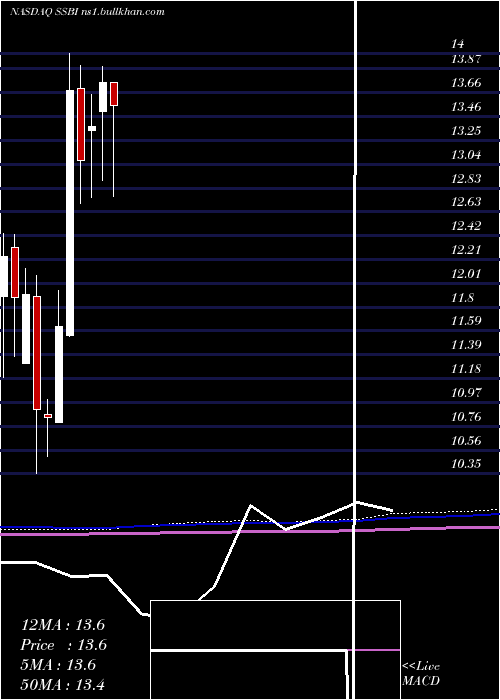Click the small white candle near 13.25
Image resolution: width=500 pixels, height=700 pixels.
pyautogui.click(x=92, y=128)
